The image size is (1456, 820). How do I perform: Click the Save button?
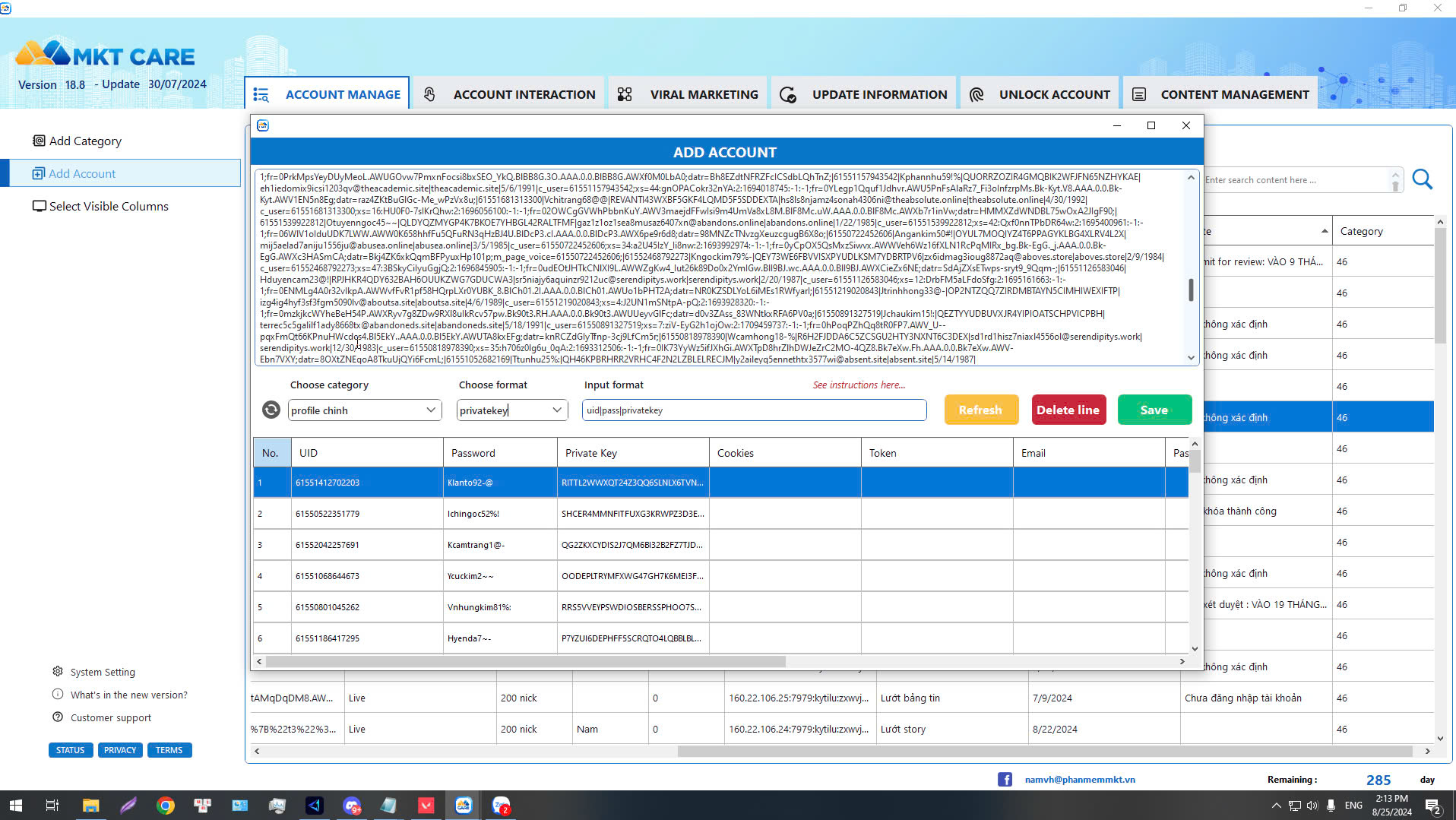click(x=1154, y=410)
